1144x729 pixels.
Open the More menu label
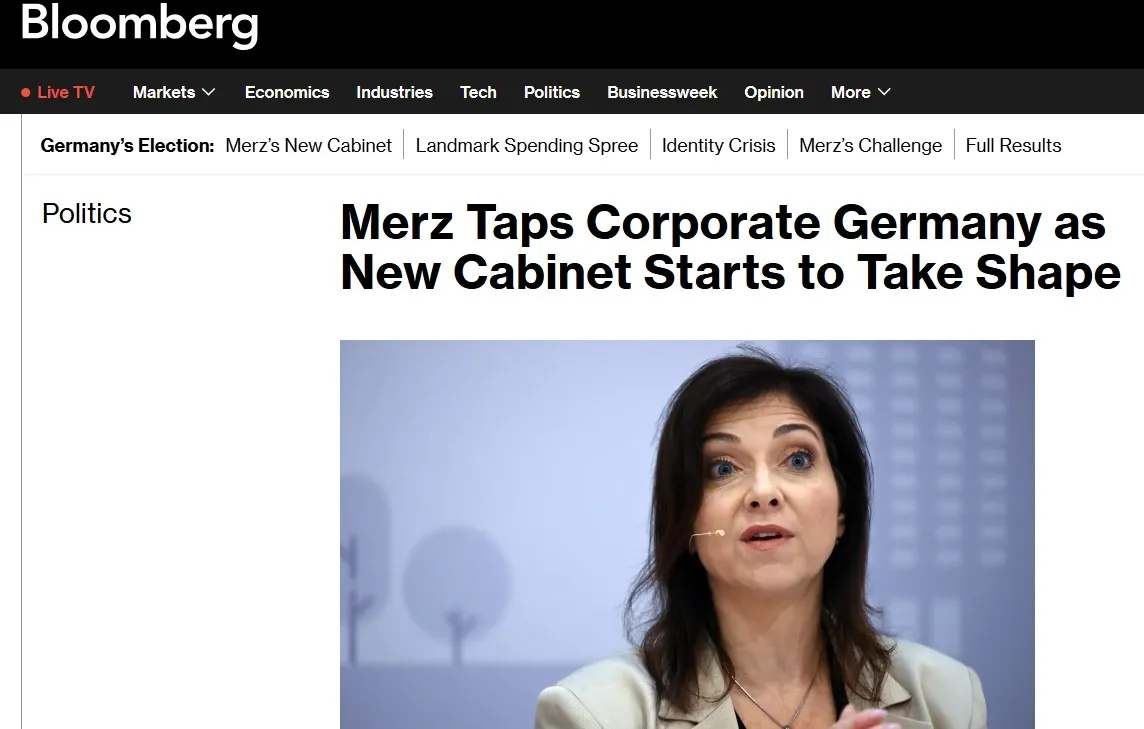[x=851, y=92]
